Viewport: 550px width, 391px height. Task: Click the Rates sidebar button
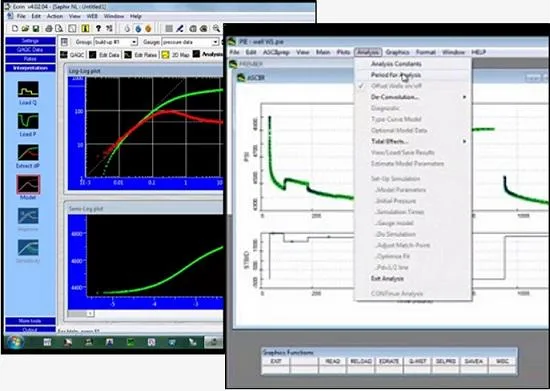[x=30, y=59]
